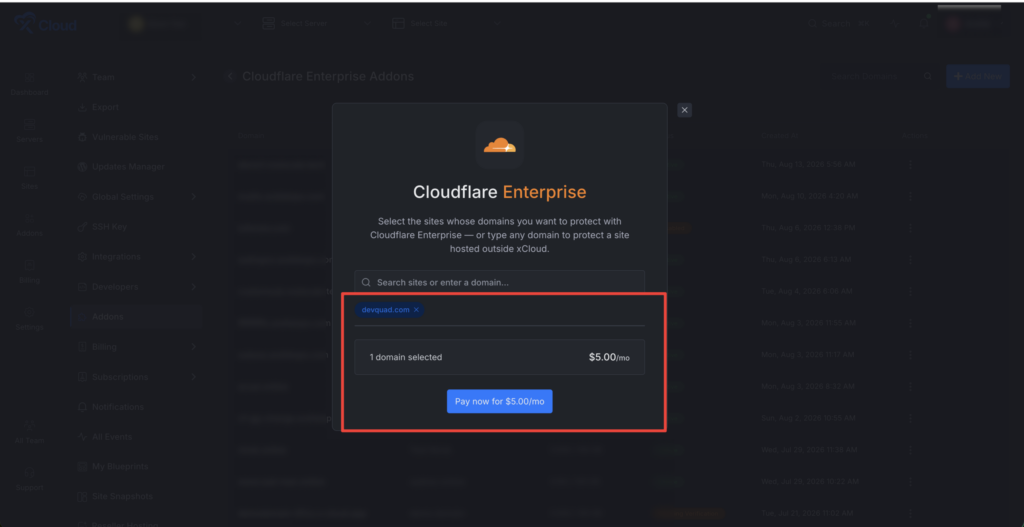This screenshot has height=527, width=1024.
Task: Click 'Mon, Aug 10, 2026 4:20 AM' date cell
Action: point(809,196)
